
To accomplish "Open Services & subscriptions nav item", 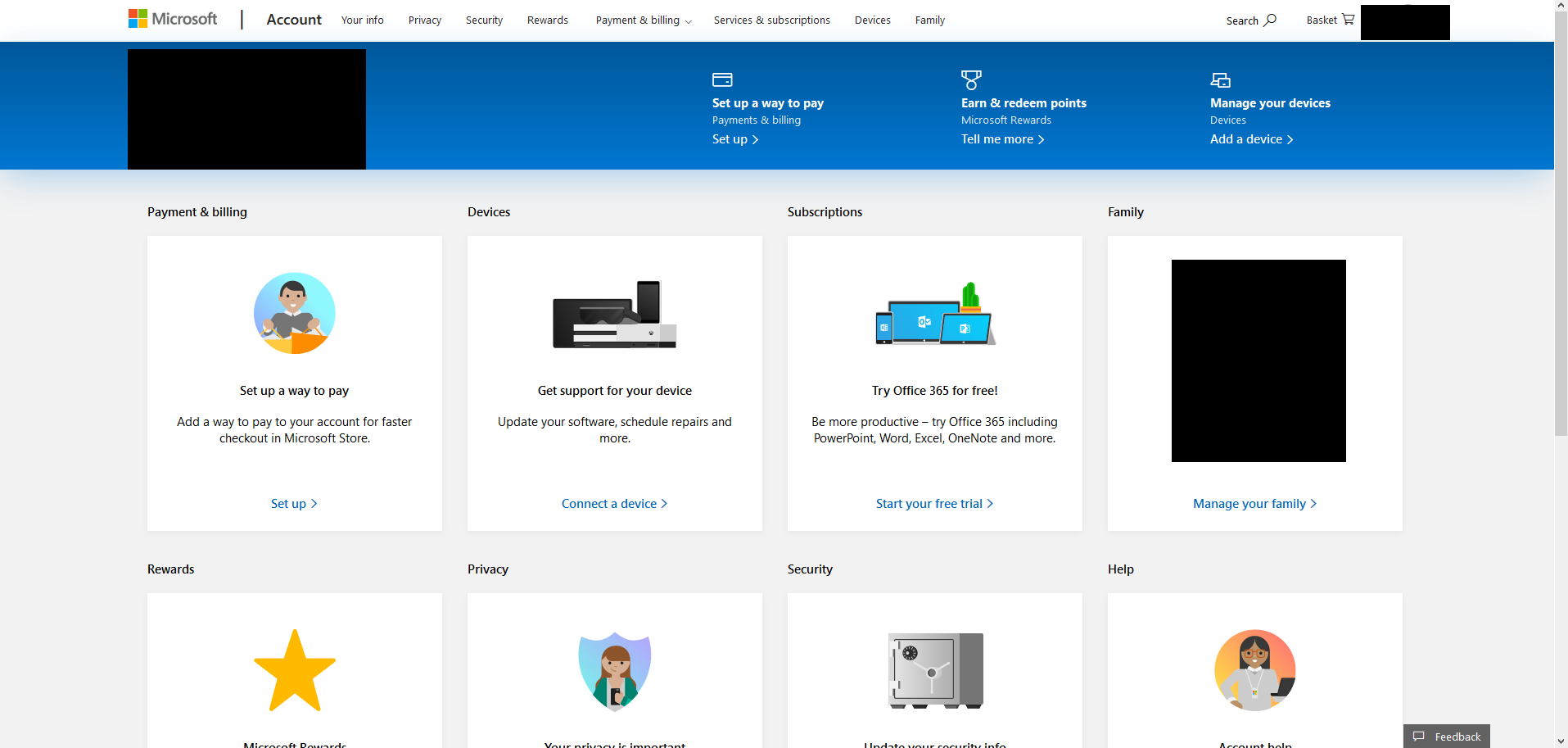I will click(x=772, y=20).
